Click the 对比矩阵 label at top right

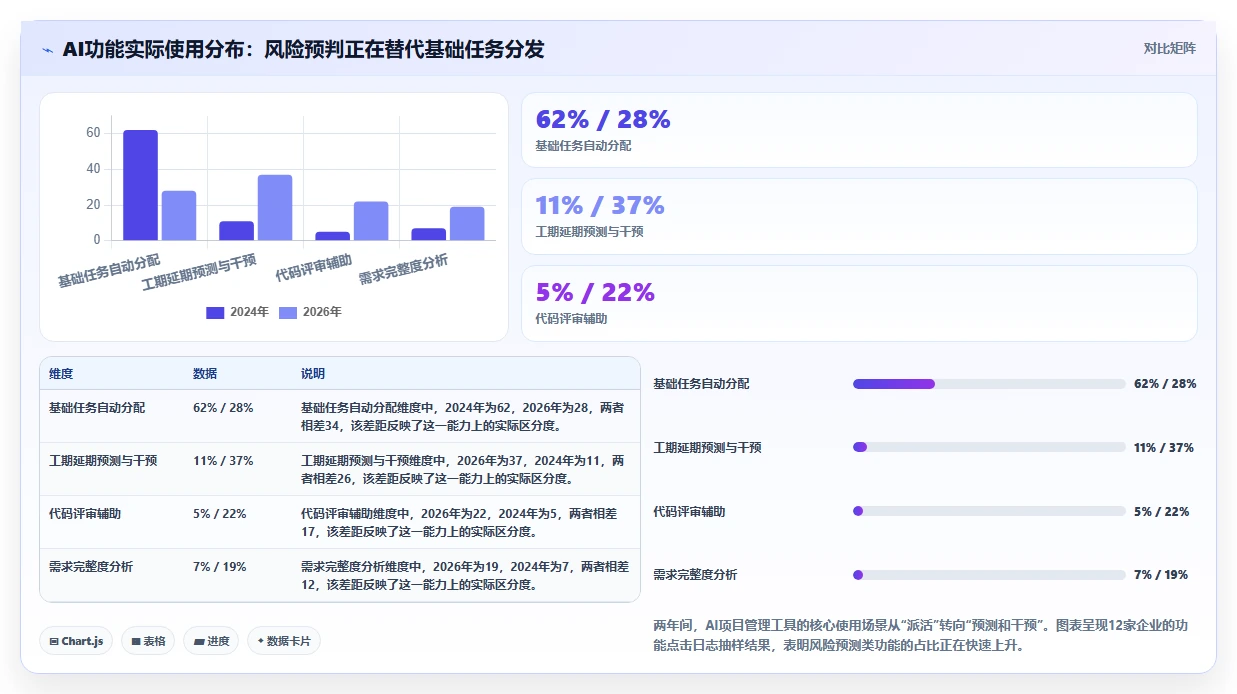point(1170,48)
